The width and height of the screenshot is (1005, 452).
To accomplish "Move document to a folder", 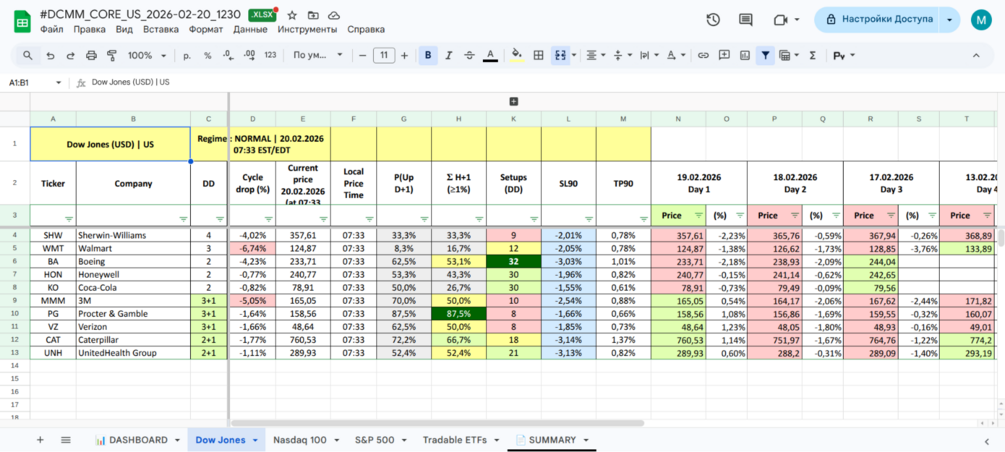I will (313, 15).
